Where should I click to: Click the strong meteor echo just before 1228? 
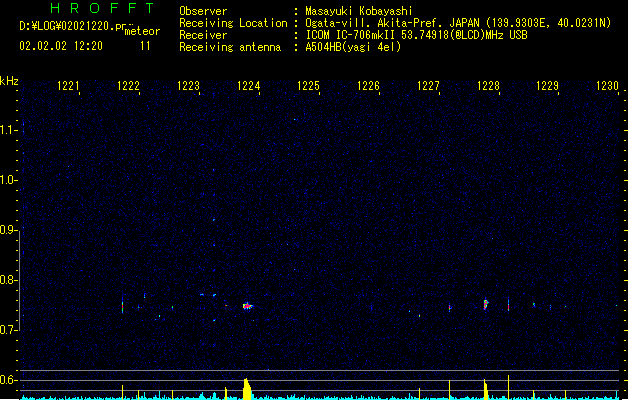point(486,304)
